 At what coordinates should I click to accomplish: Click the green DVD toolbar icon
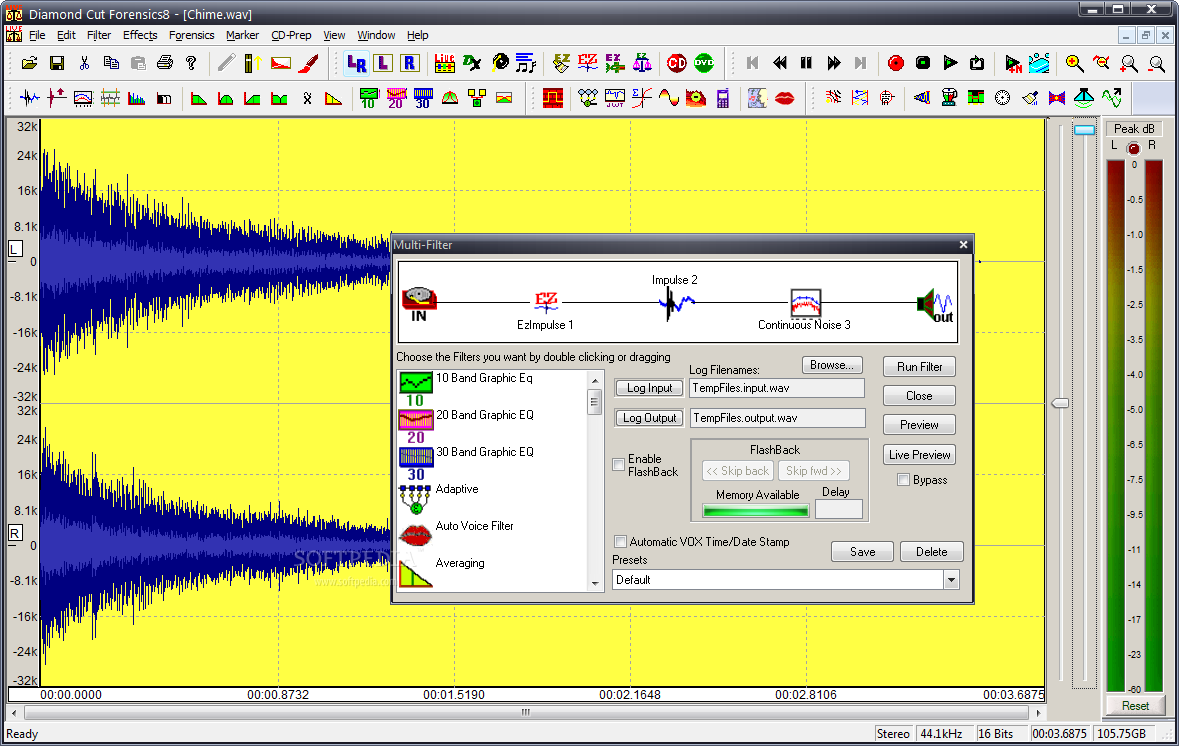pos(704,63)
